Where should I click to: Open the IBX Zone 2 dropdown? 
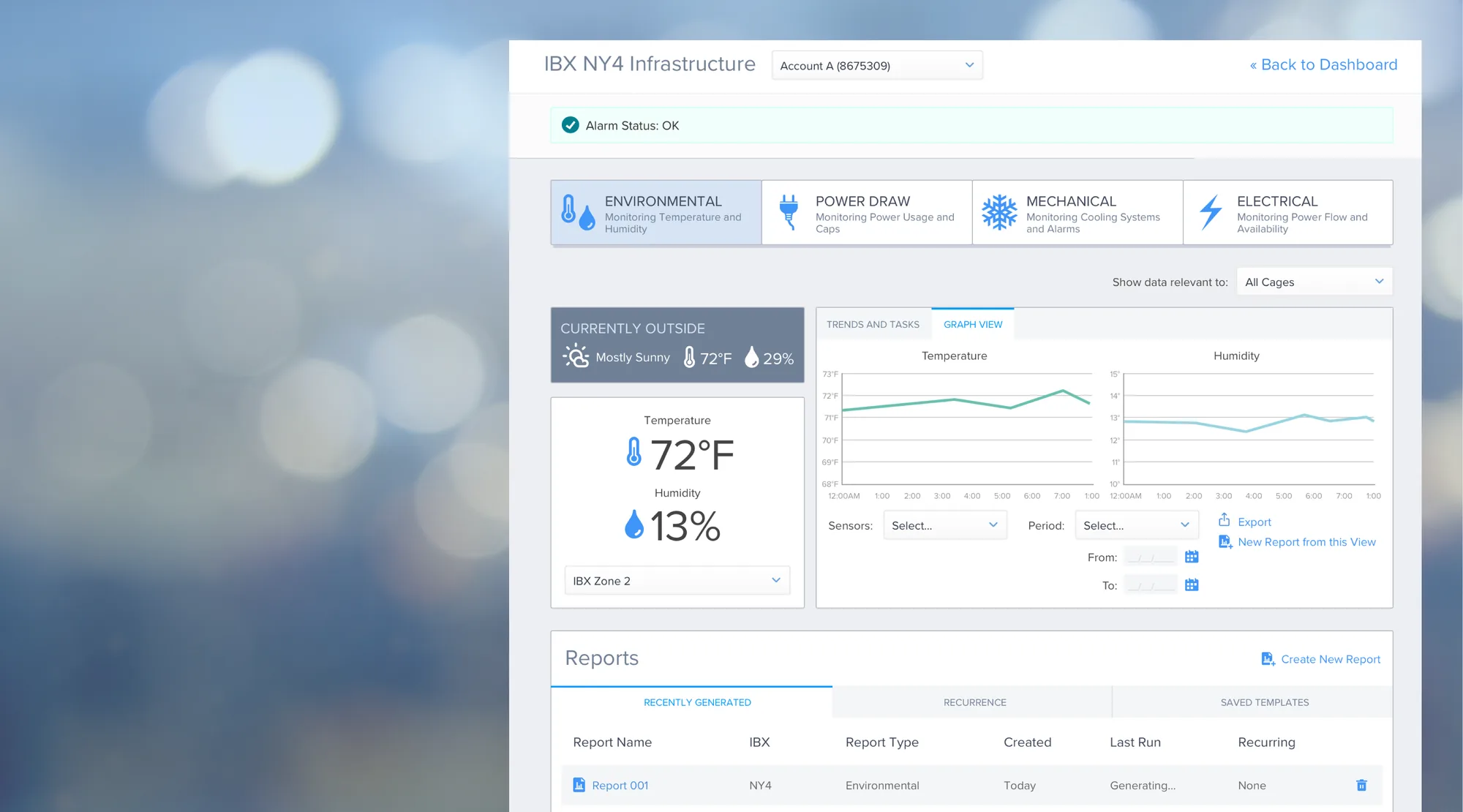click(x=677, y=580)
